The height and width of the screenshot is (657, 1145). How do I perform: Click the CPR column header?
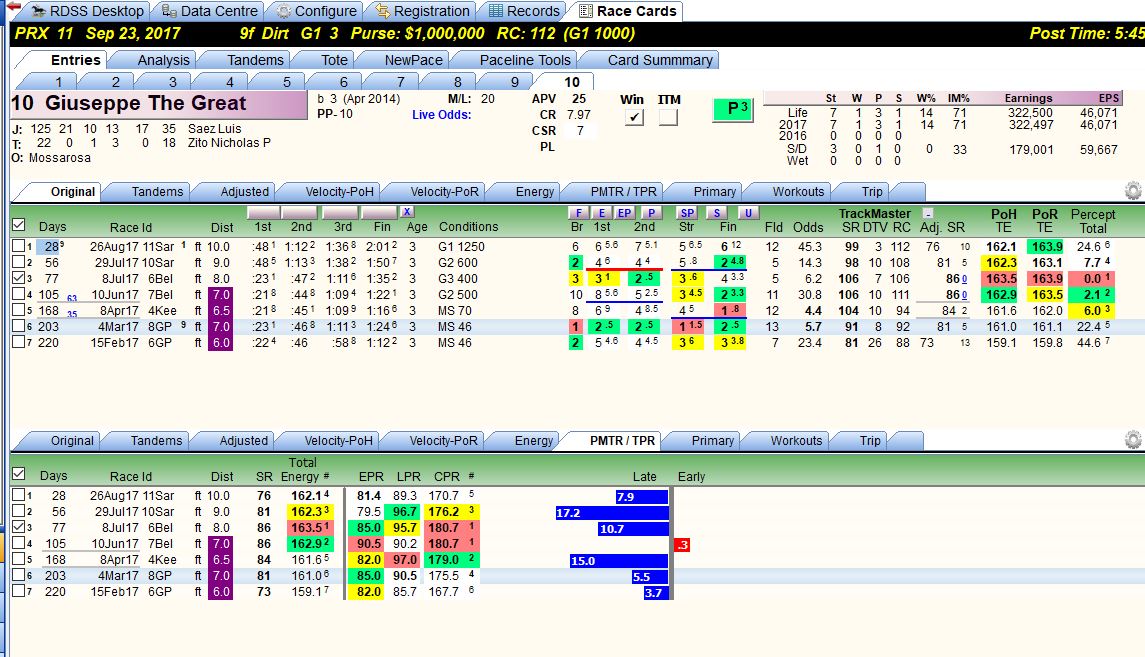coord(446,476)
